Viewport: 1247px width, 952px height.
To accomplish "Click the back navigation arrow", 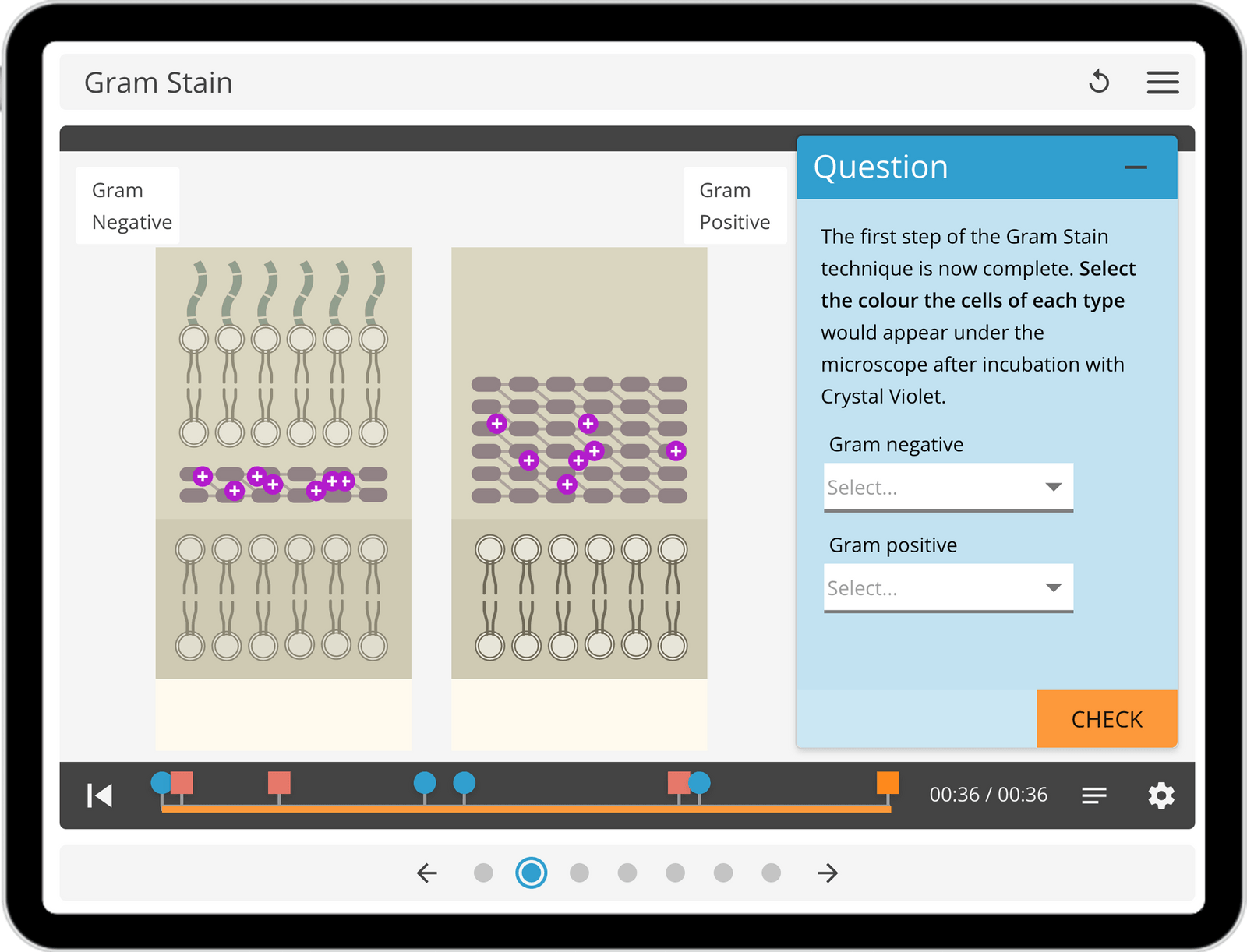I will tap(426, 873).
